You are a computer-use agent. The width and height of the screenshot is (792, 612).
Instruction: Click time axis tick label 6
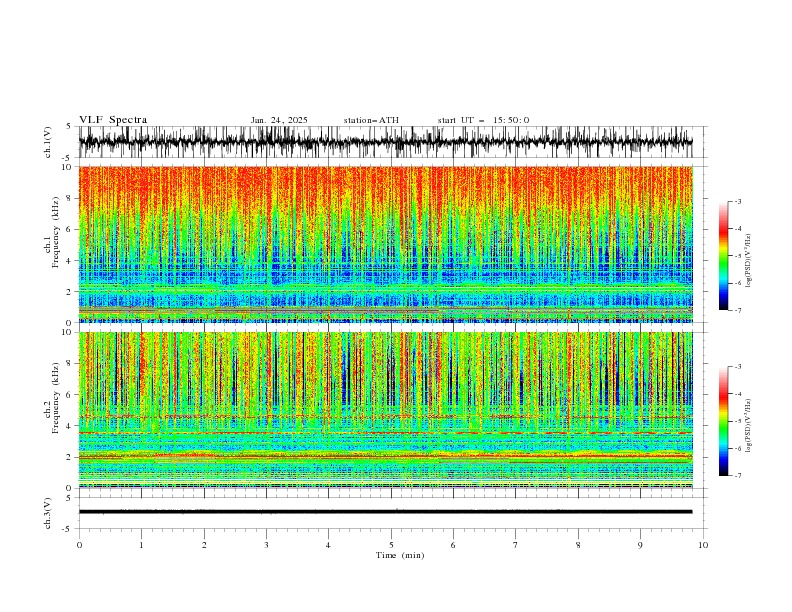click(453, 545)
